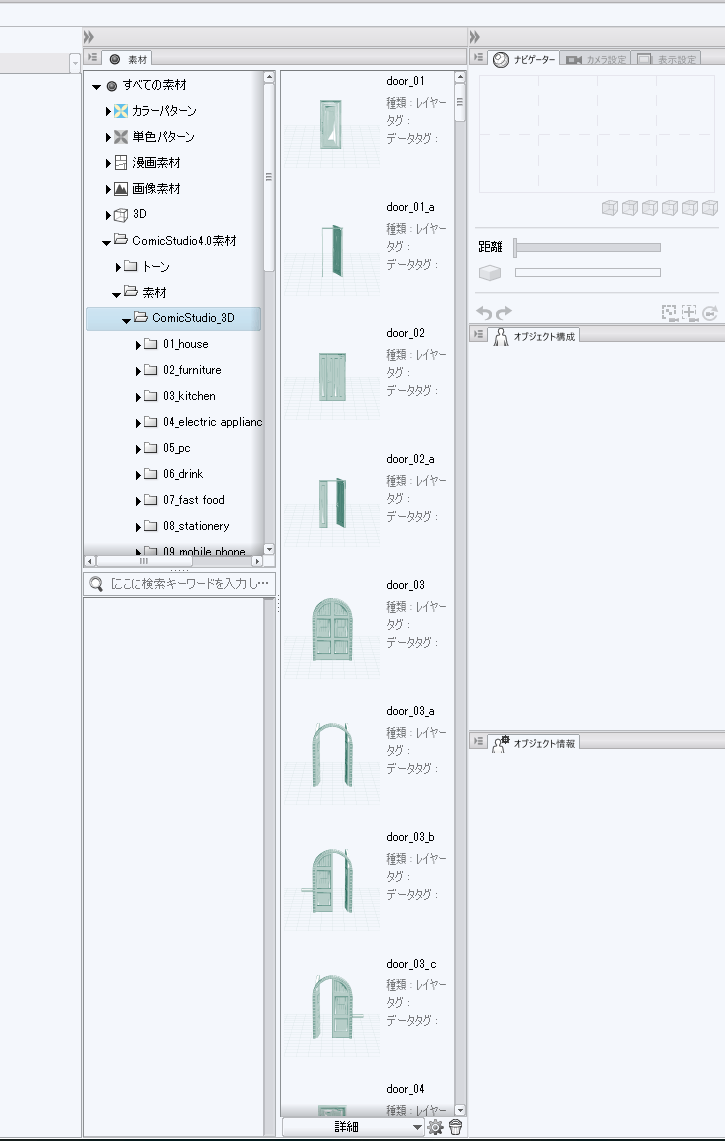Select the 漫画素材 category
The height and width of the screenshot is (1141, 725).
click(x=156, y=163)
